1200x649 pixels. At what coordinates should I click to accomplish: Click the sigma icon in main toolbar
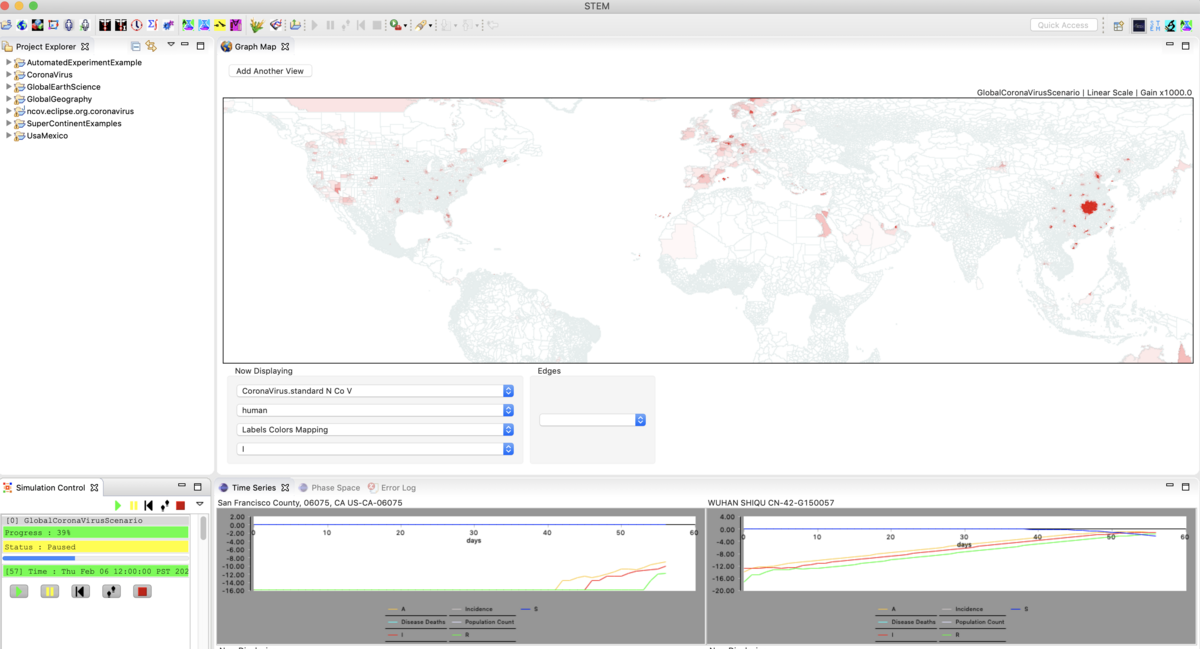click(152, 25)
